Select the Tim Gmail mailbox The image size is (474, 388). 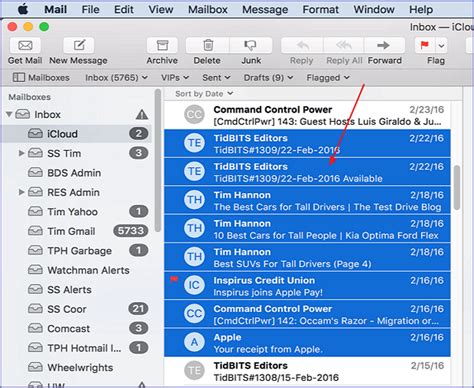point(77,231)
